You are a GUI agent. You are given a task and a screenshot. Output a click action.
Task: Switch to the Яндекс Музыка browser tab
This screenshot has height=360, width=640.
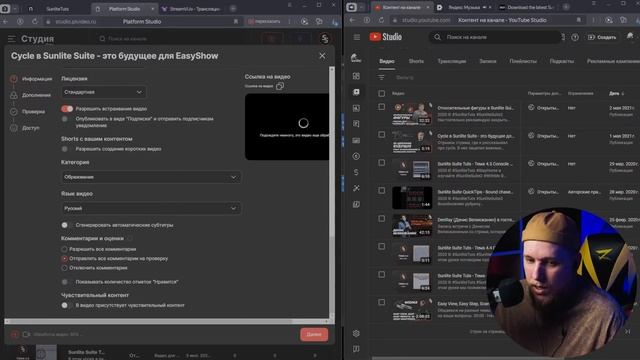tap(464, 7)
